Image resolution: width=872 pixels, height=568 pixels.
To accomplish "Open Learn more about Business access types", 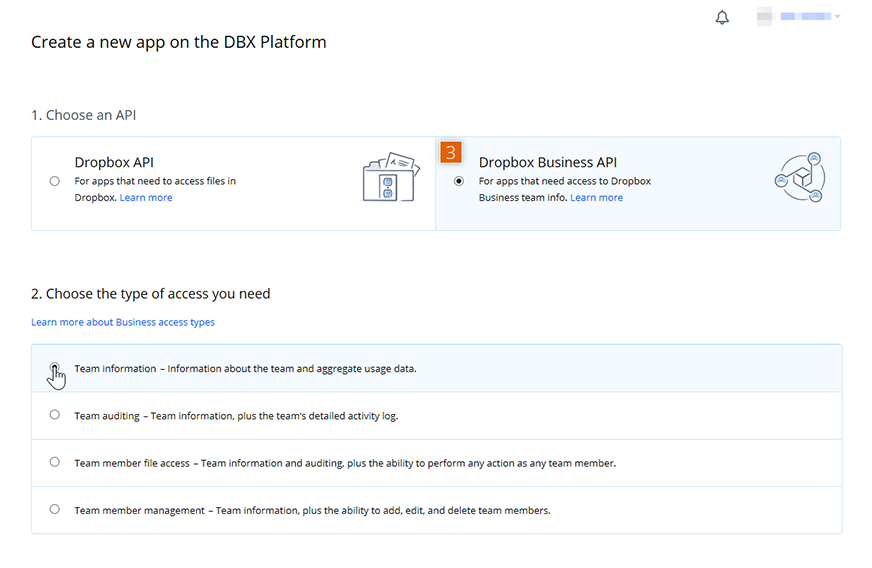I will (123, 322).
